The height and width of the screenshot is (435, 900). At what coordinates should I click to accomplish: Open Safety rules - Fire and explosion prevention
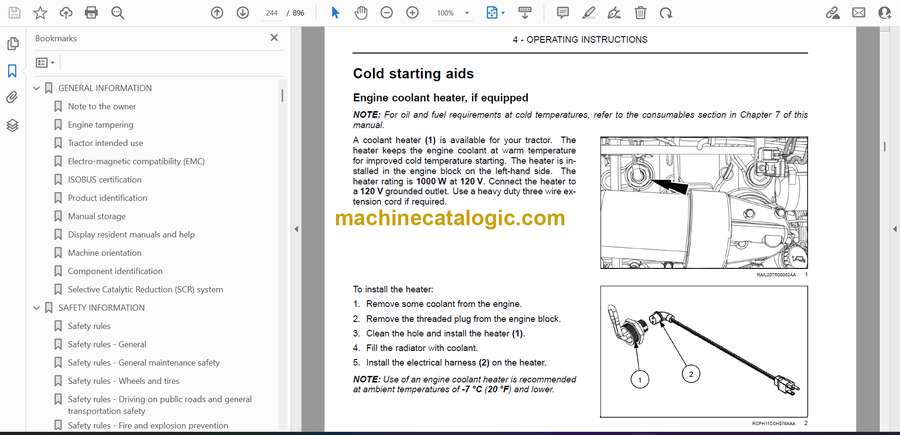(148, 426)
